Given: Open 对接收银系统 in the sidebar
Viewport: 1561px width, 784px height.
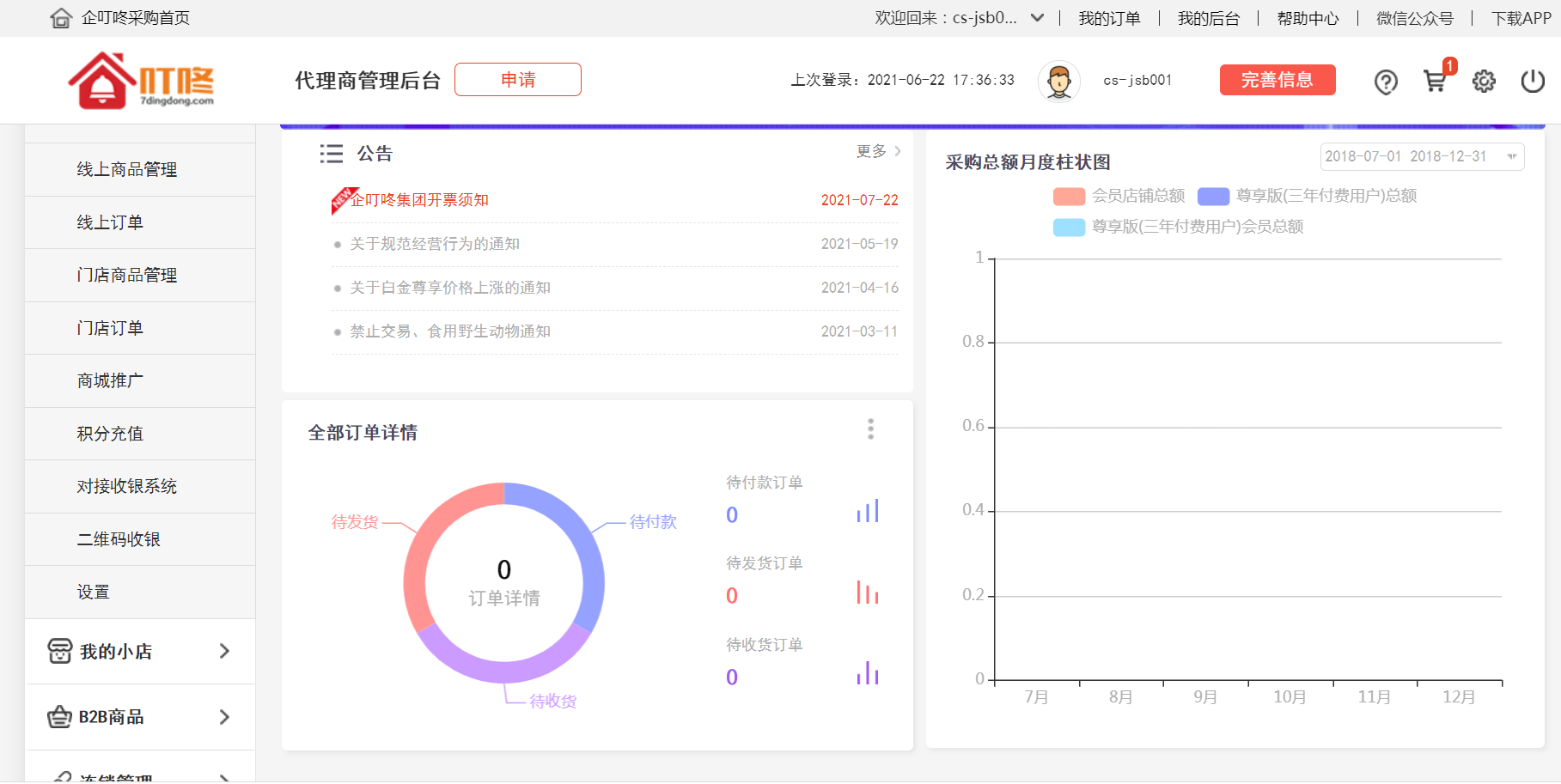Looking at the screenshot, I should click(140, 487).
